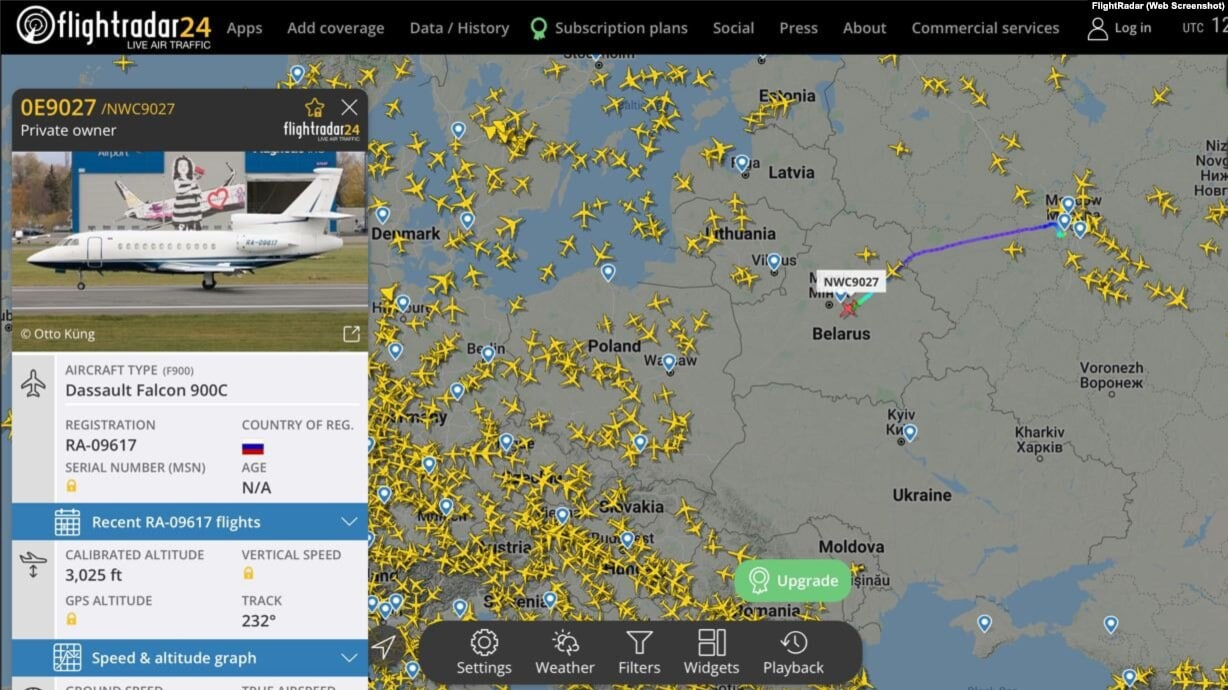Collapse the Speed & altitude graph chevron
Screen dimensions: 1228x690
pos(349,658)
